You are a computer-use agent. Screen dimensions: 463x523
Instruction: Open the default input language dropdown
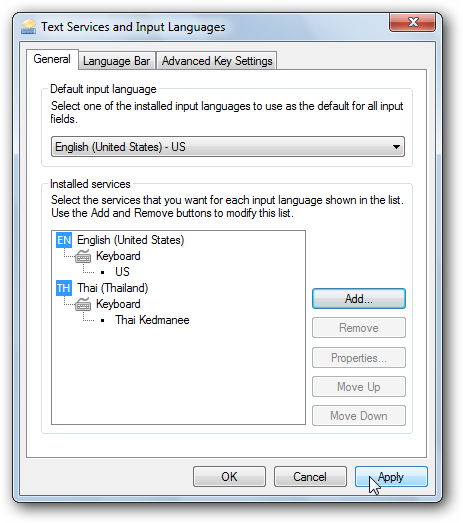click(228, 147)
